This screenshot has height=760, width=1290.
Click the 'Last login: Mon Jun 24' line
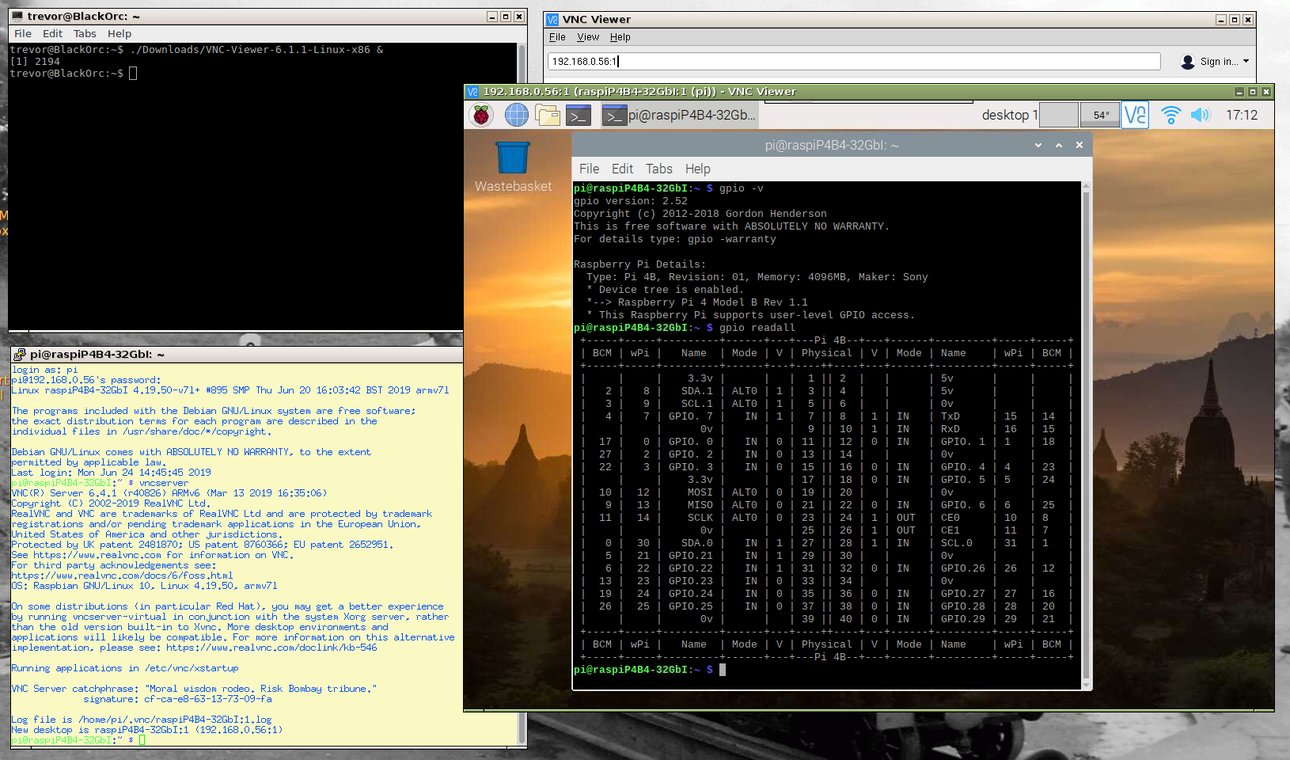pos(111,472)
